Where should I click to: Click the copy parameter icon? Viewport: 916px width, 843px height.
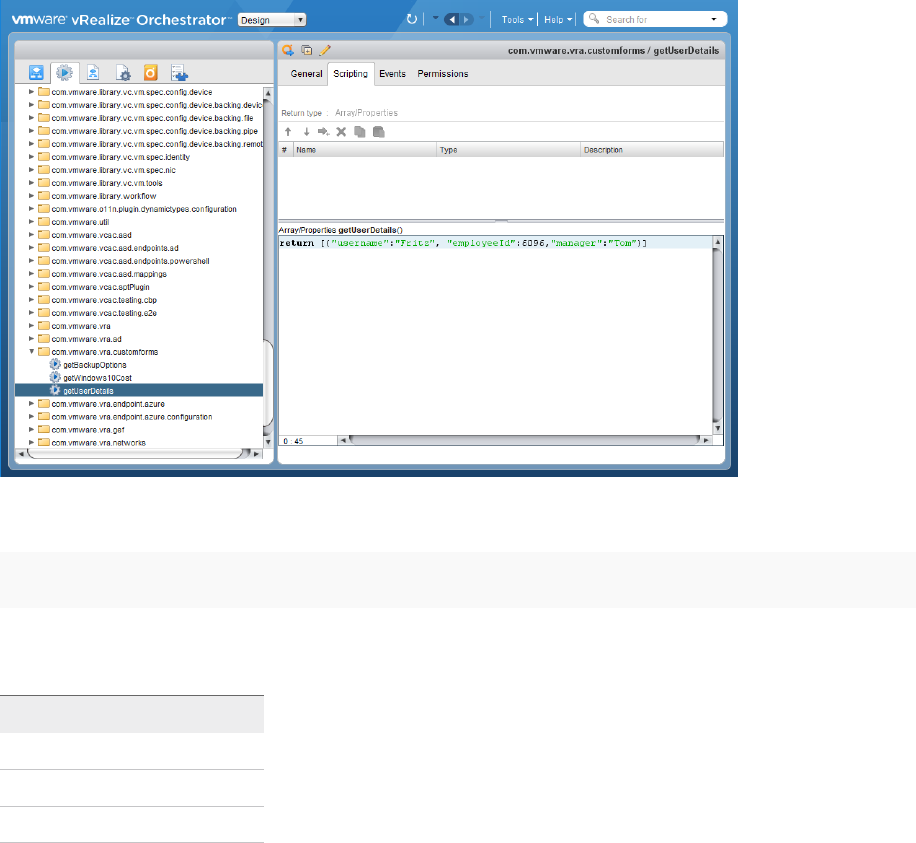coord(360,132)
